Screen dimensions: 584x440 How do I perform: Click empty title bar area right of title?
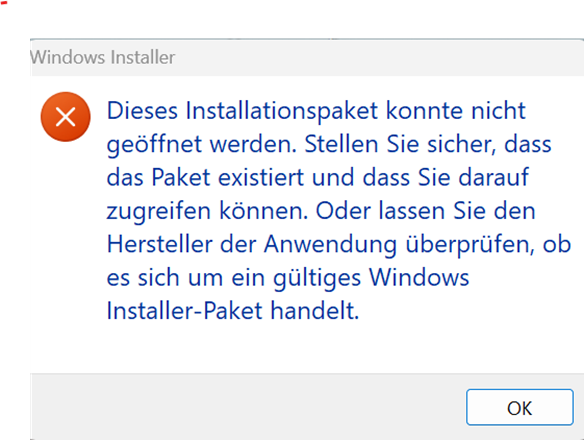tap(378, 58)
